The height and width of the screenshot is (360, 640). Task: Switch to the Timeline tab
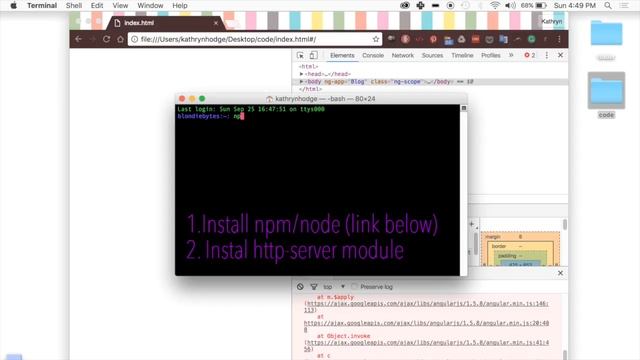(x=462, y=55)
